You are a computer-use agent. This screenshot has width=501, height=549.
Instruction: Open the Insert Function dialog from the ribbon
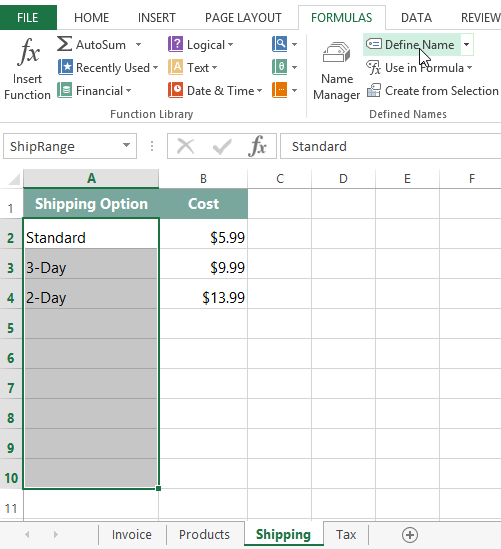[27, 68]
